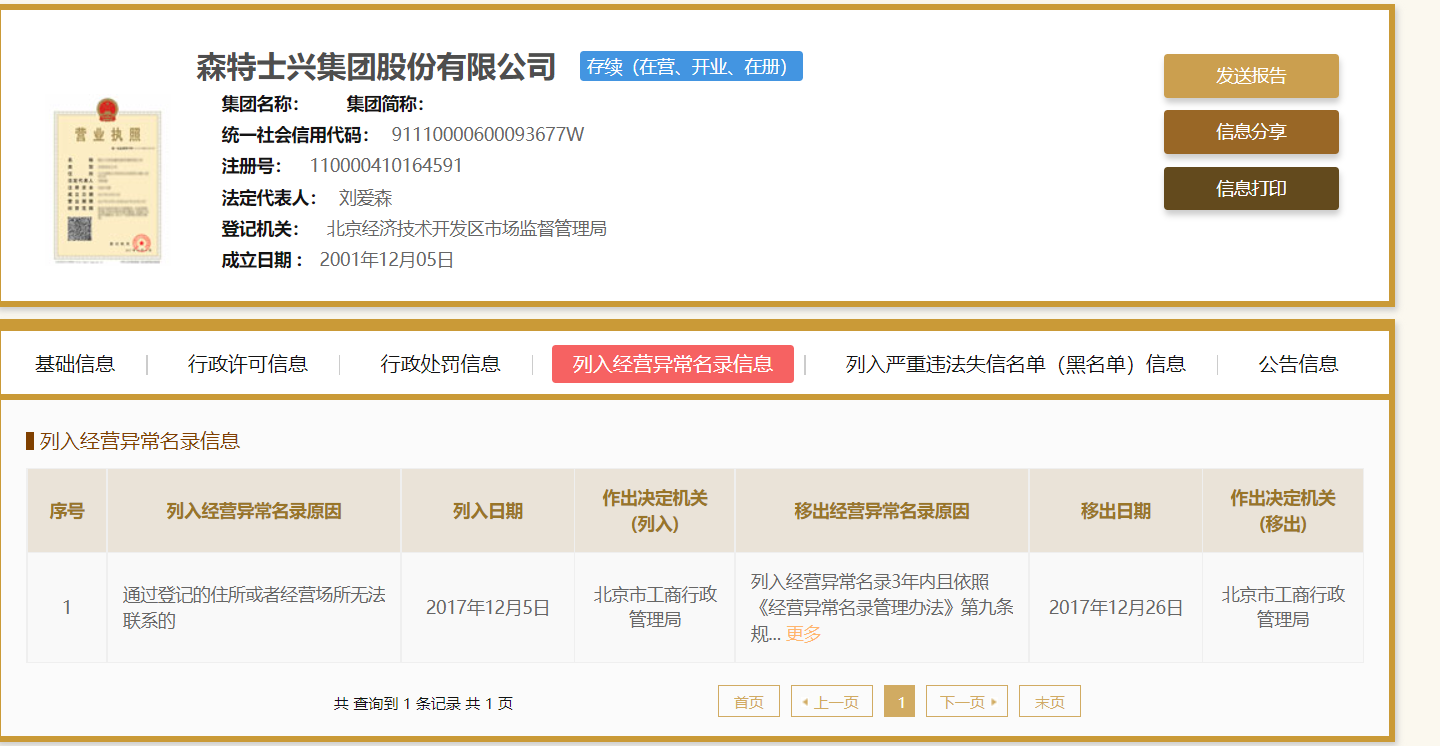This screenshot has height=746, width=1440.
Task: Switch to the 公告信息 tab
Action: [1298, 364]
